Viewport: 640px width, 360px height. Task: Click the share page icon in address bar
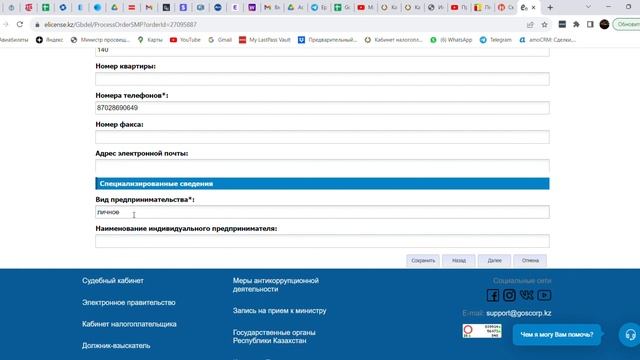pyautogui.click(x=530, y=24)
